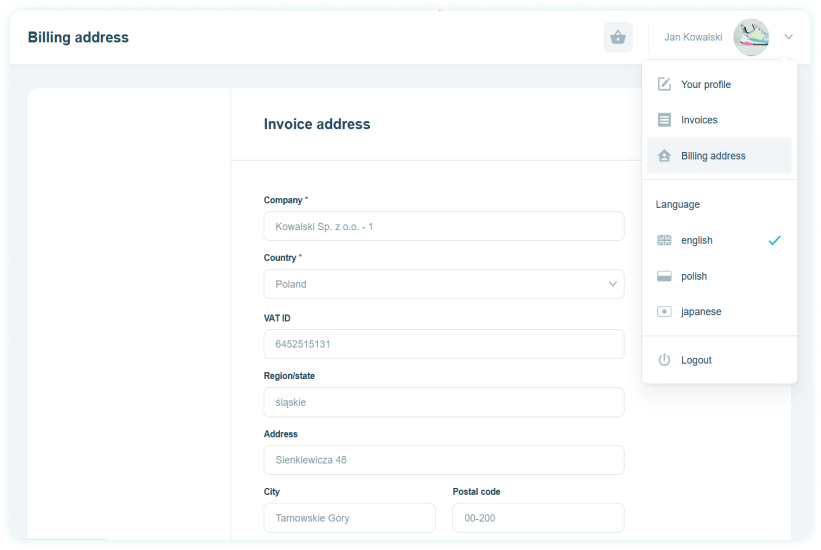
Task: Focus the VAT ID input field
Action: (x=443, y=344)
